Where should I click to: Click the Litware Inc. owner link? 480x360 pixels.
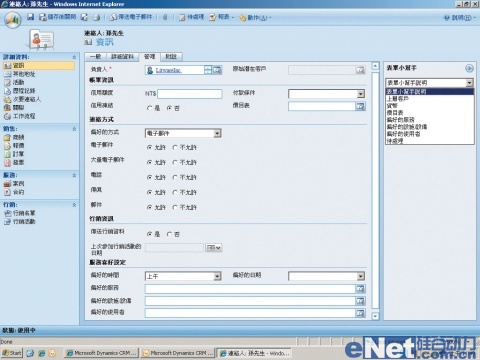(168, 70)
